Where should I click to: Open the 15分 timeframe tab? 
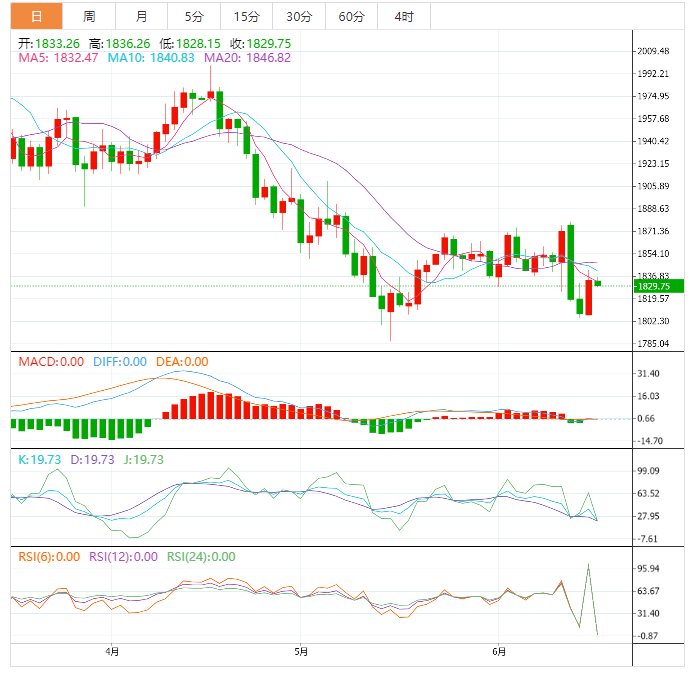247,16
